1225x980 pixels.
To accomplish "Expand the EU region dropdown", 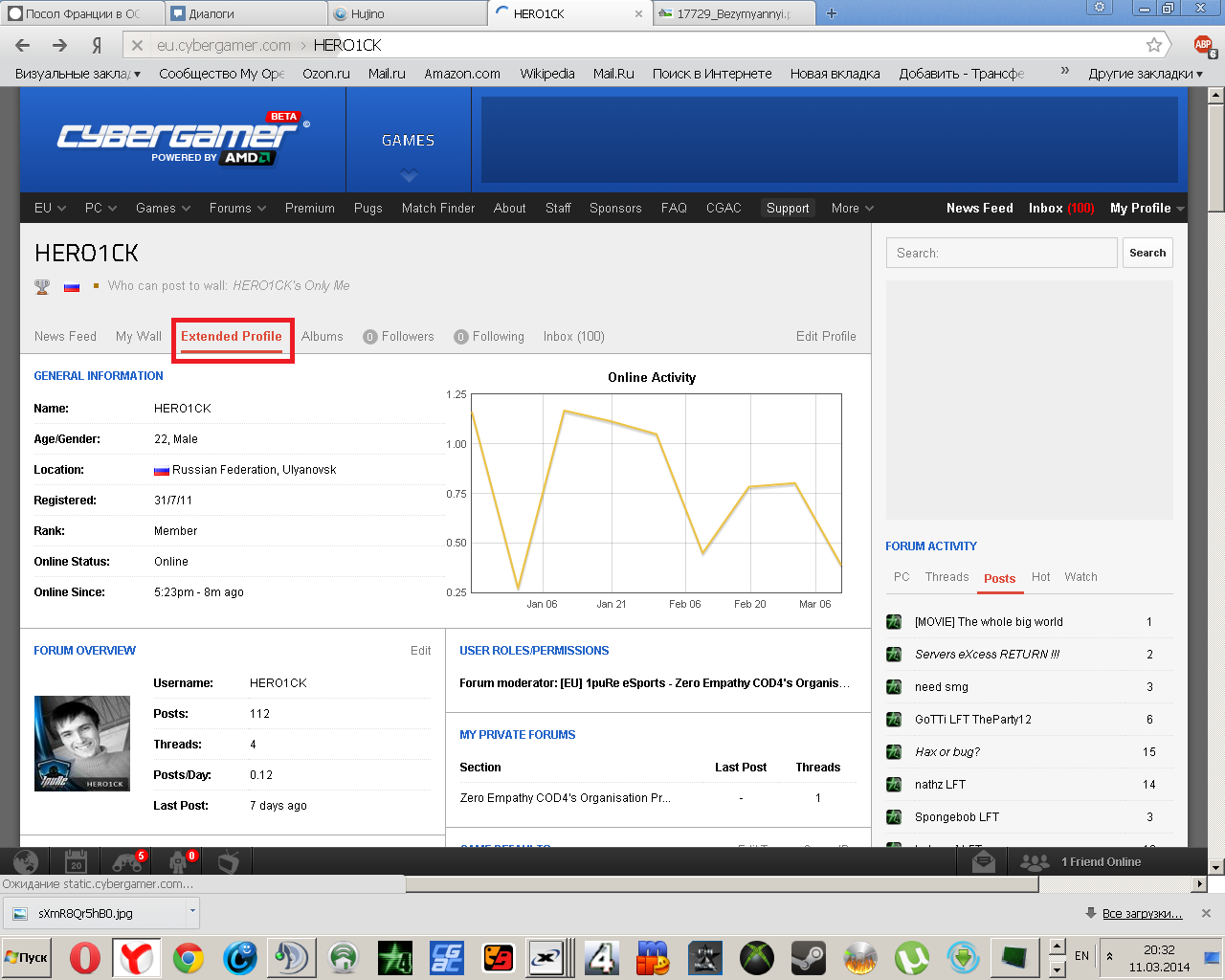I will tap(50, 209).
